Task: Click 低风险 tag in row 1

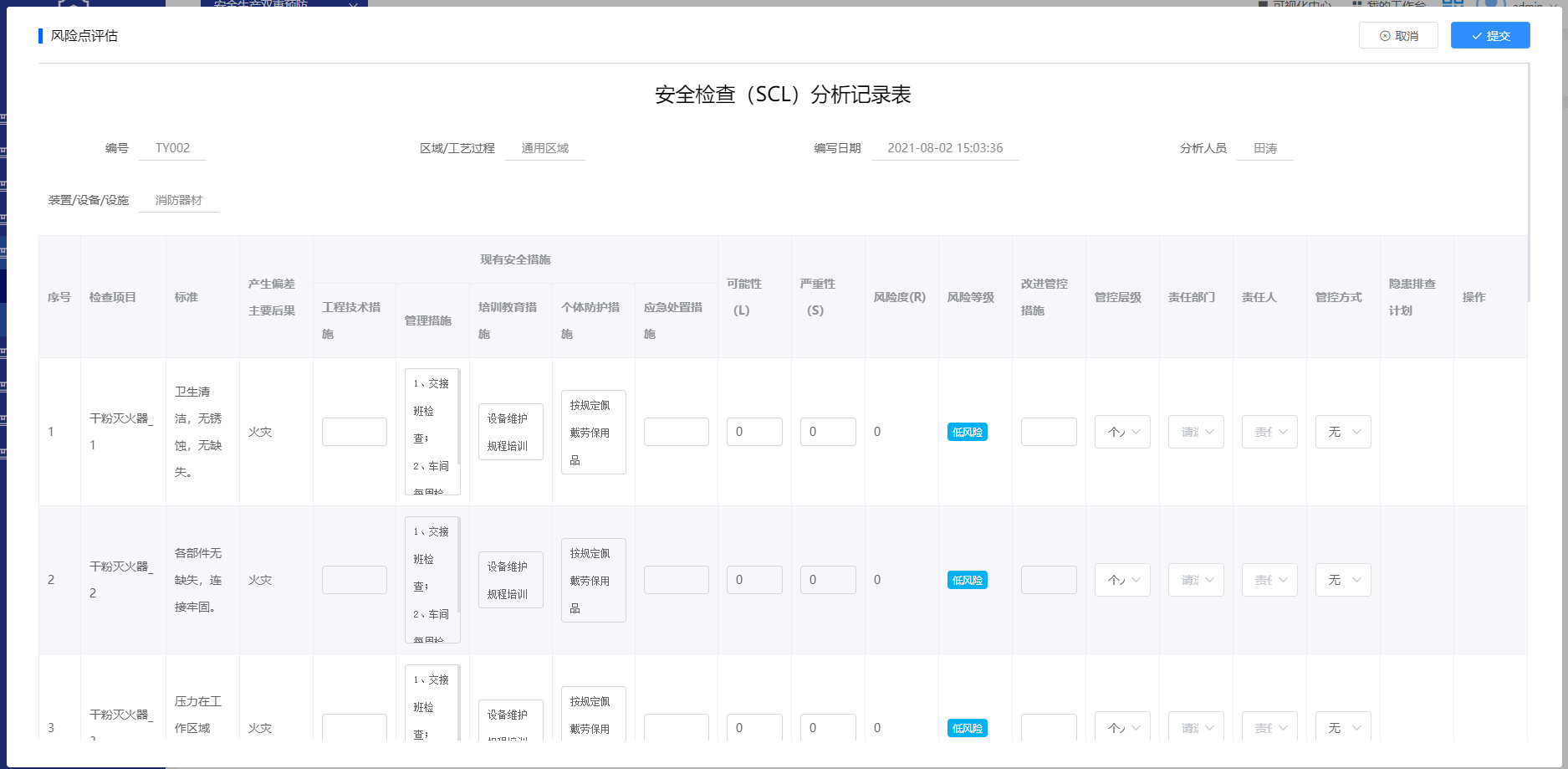Action: (x=968, y=432)
